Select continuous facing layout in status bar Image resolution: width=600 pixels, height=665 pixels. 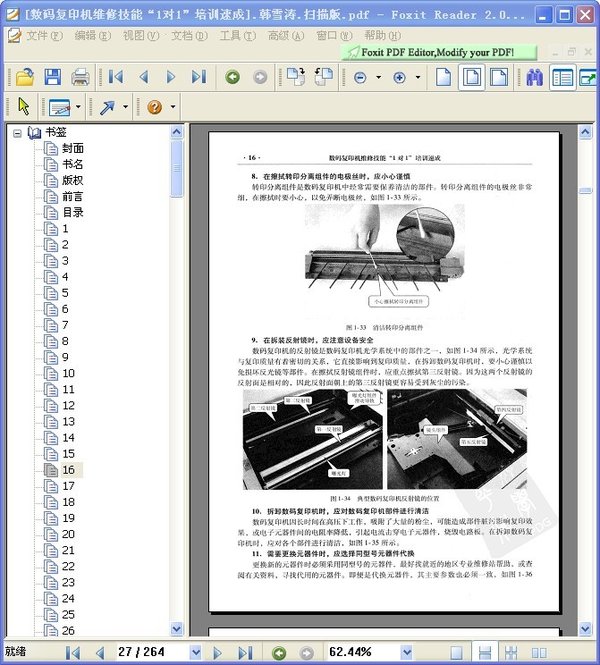tap(511, 653)
